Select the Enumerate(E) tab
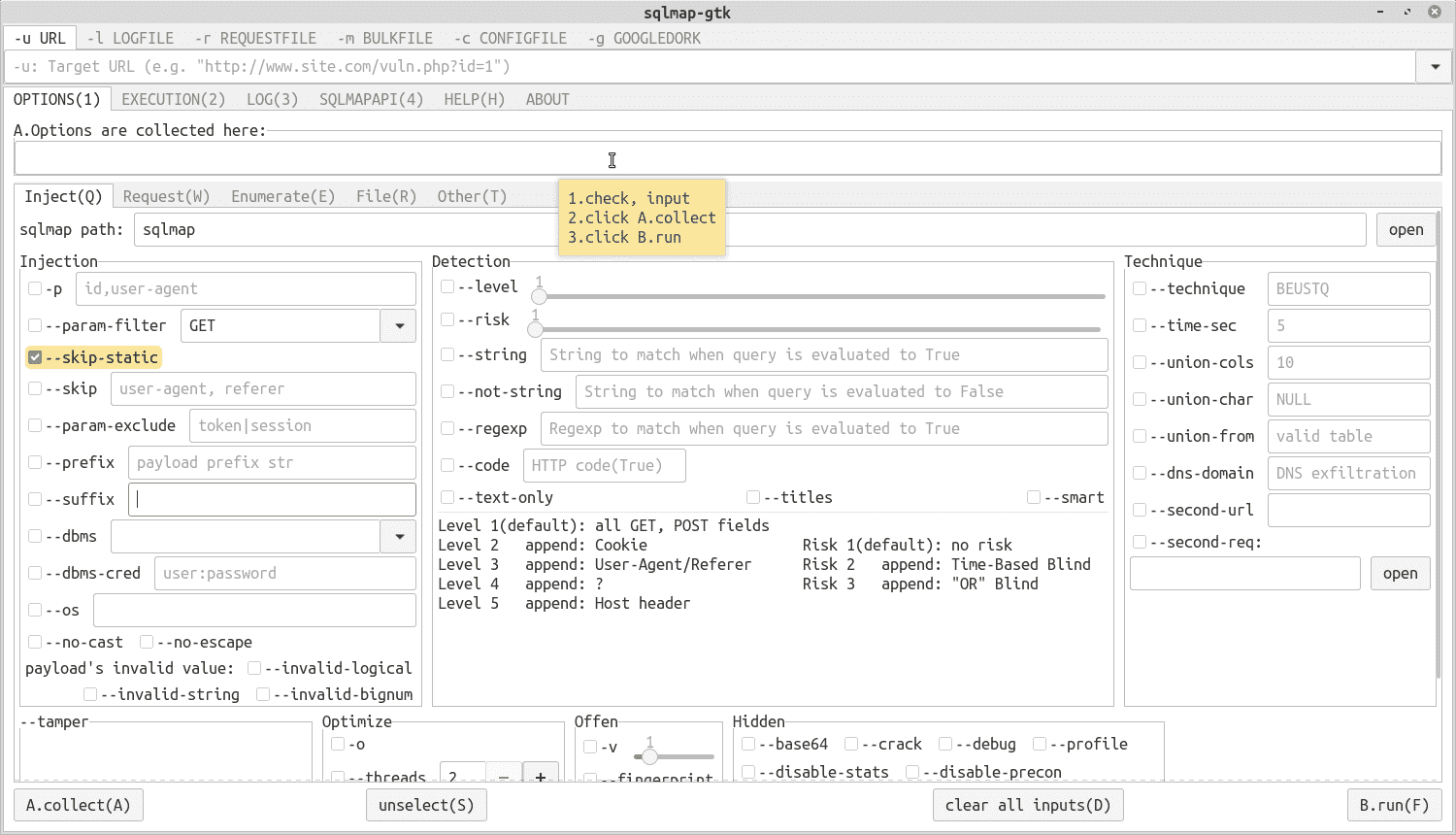The height and width of the screenshot is (835, 1456). click(x=282, y=196)
